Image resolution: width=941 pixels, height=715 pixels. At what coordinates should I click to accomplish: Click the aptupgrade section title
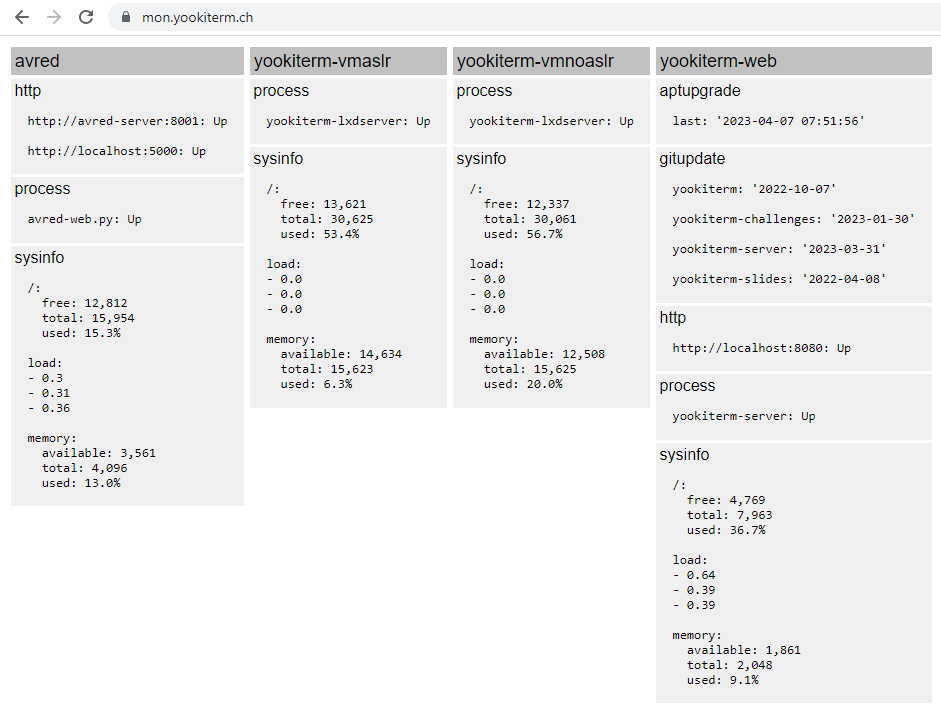coord(700,91)
